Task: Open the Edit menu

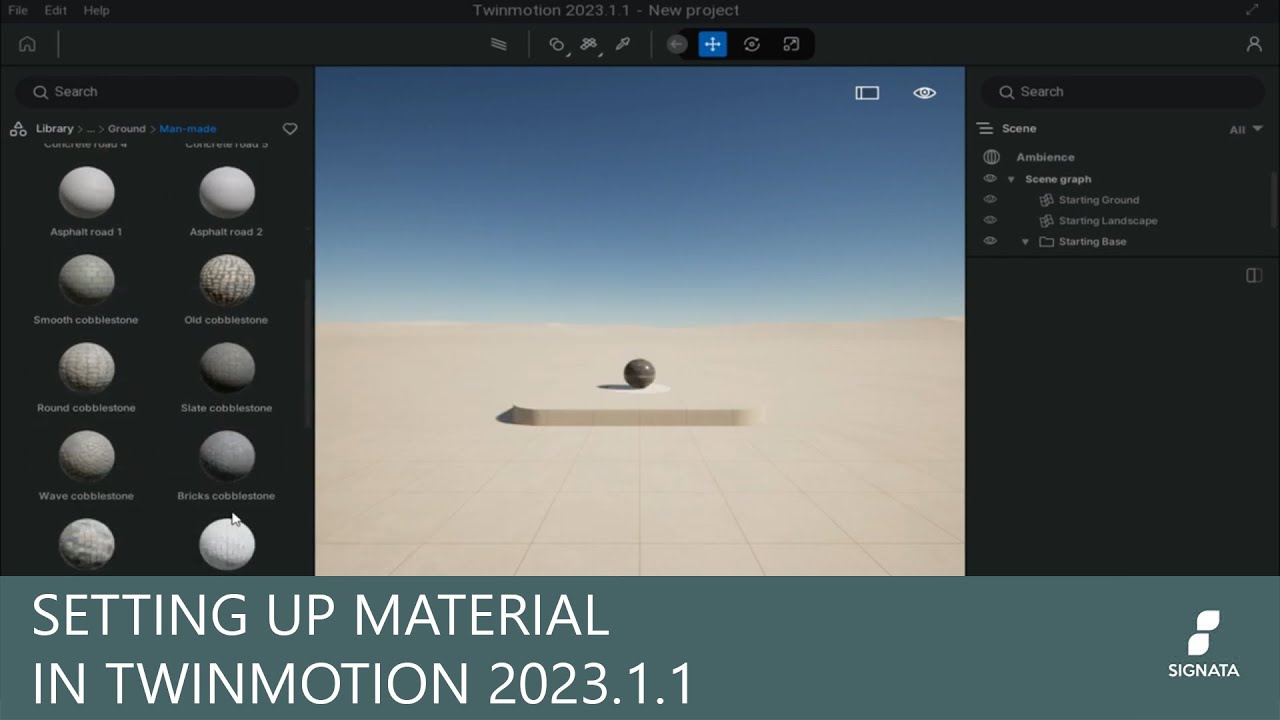Action: pyautogui.click(x=56, y=10)
